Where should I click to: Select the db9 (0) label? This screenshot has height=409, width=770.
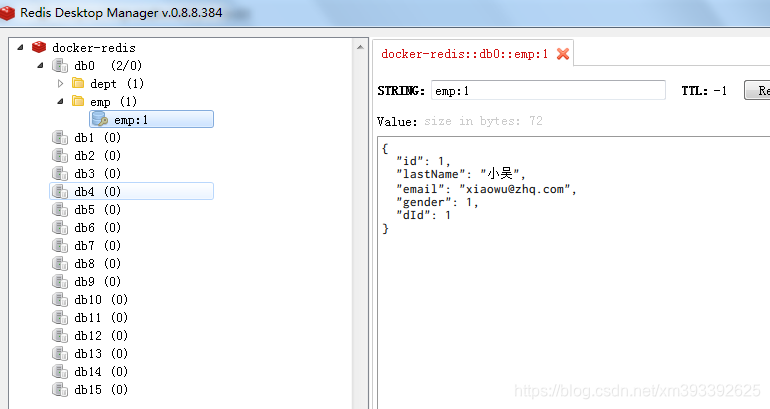click(97, 282)
